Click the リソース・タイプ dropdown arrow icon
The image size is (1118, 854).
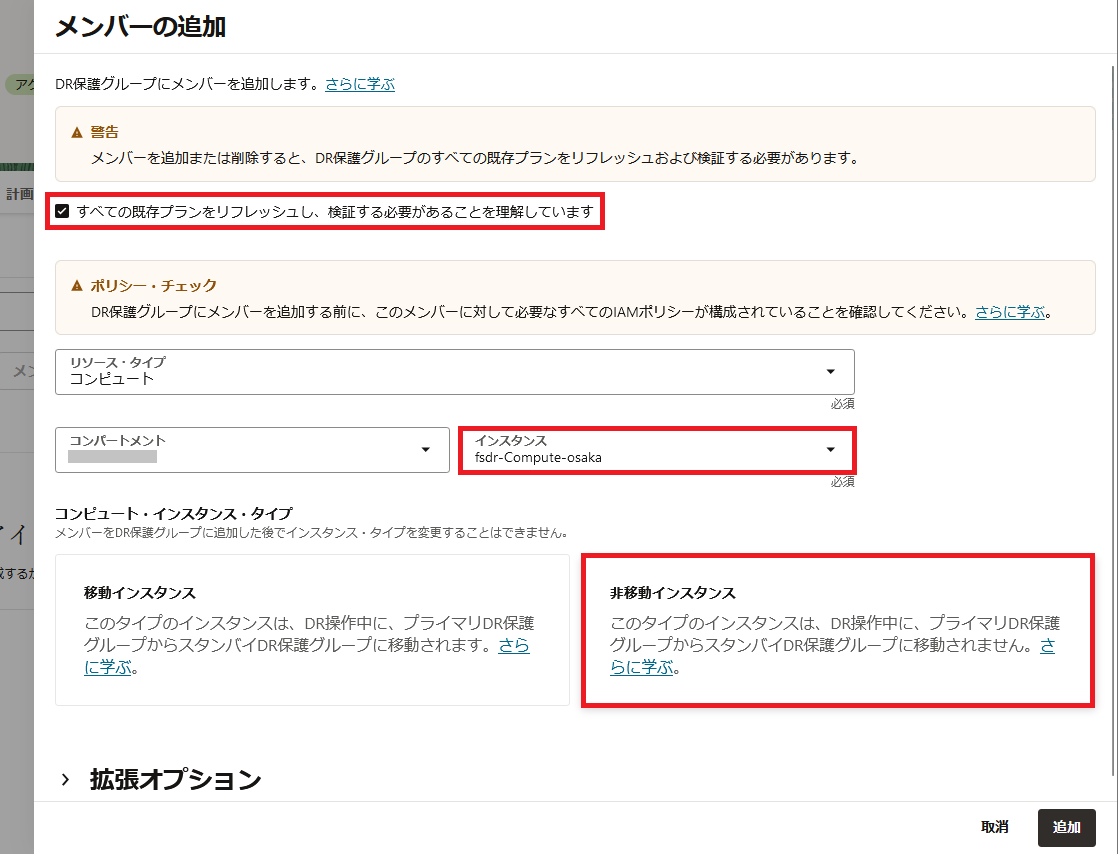[830, 372]
